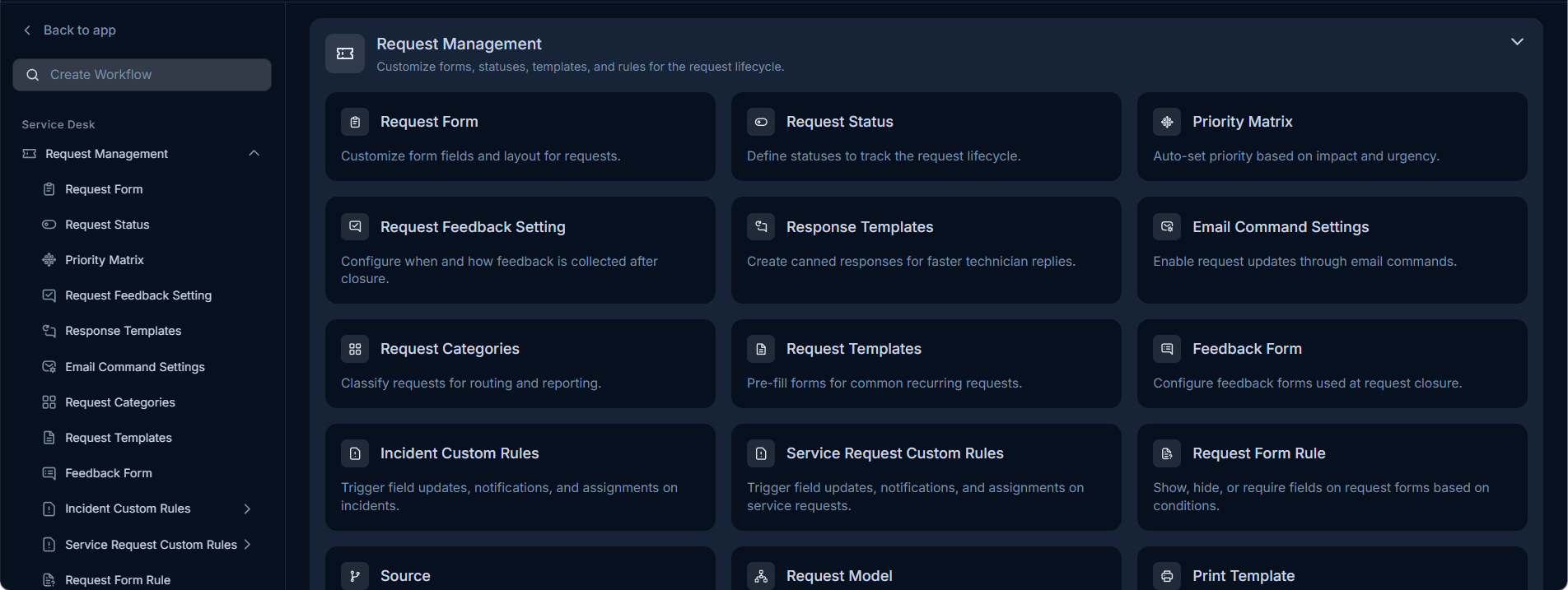Click 'Enable request updates through email commands.' text
Image resolution: width=1568 pixels, height=590 pixels.
(x=1304, y=262)
